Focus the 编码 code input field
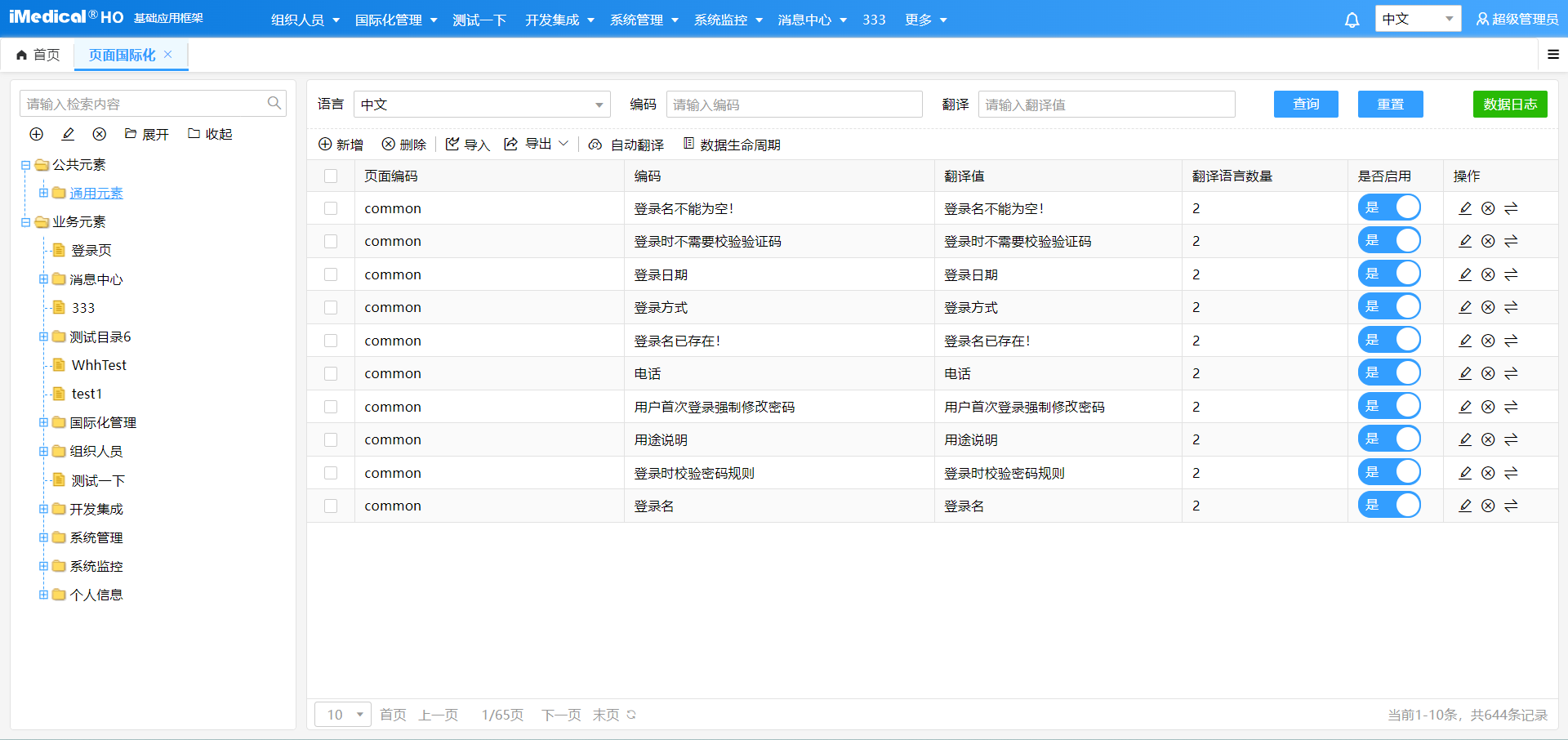 point(794,105)
